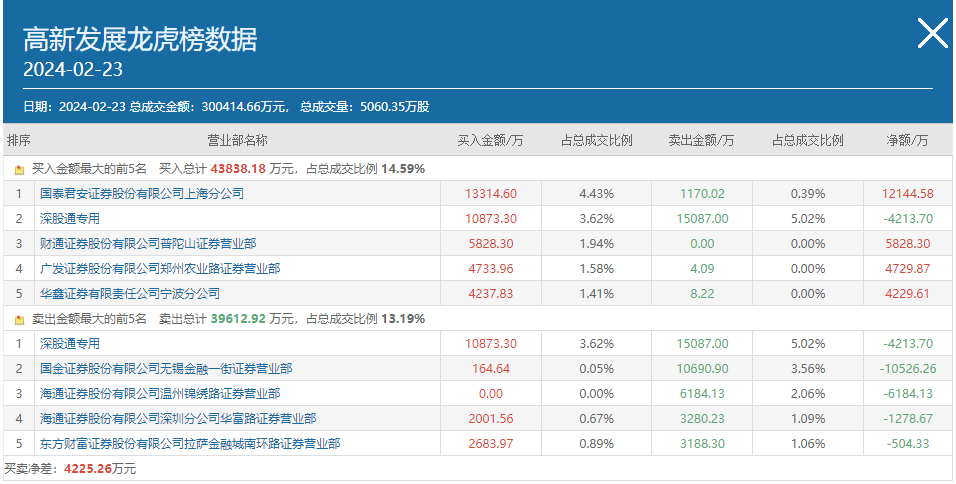Viewport: 956px width, 484px height.
Task: Click the 买入金额/万 column header
Action: coord(491,141)
